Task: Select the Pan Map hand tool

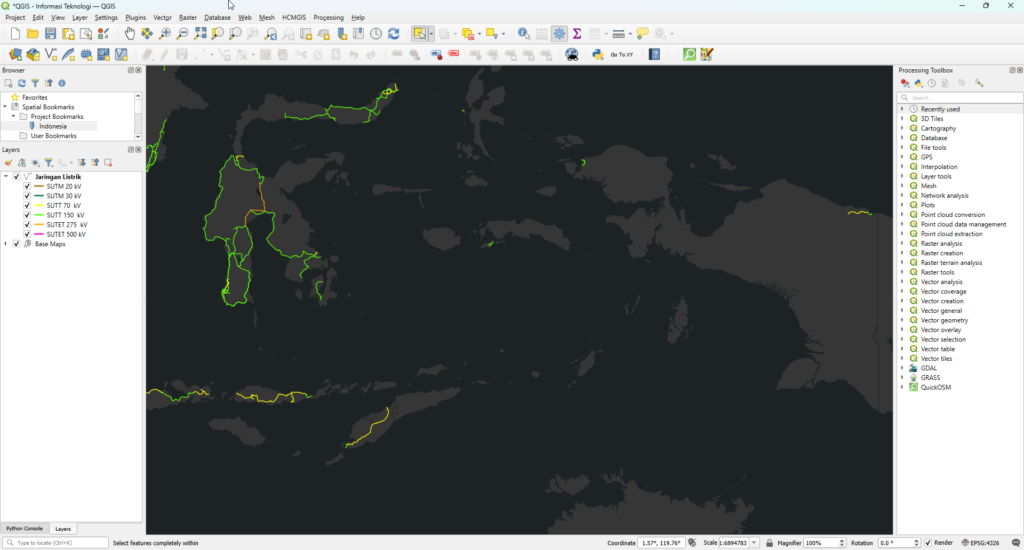Action: 130,34
